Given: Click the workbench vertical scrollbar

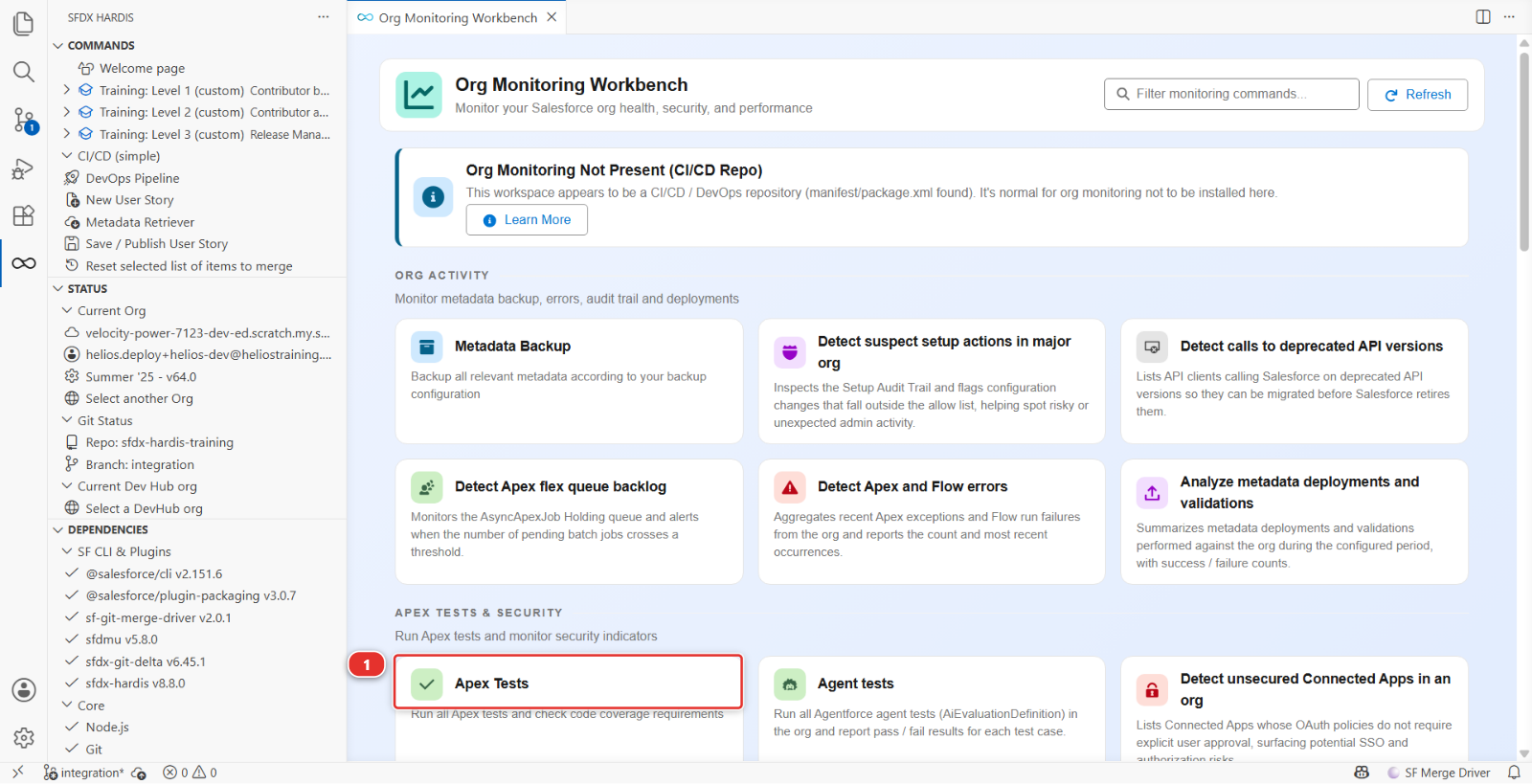Looking at the screenshot, I should (x=1523, y=153).
